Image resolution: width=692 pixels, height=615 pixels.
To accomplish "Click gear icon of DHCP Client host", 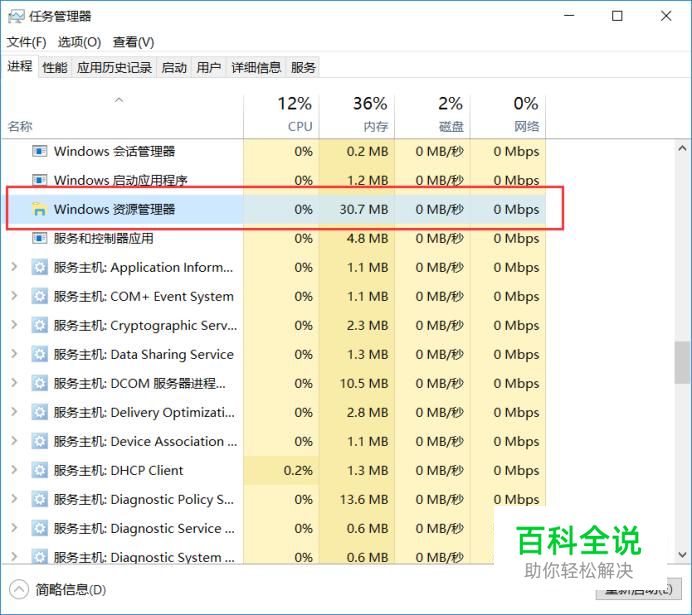I will (x=40, y=470).
